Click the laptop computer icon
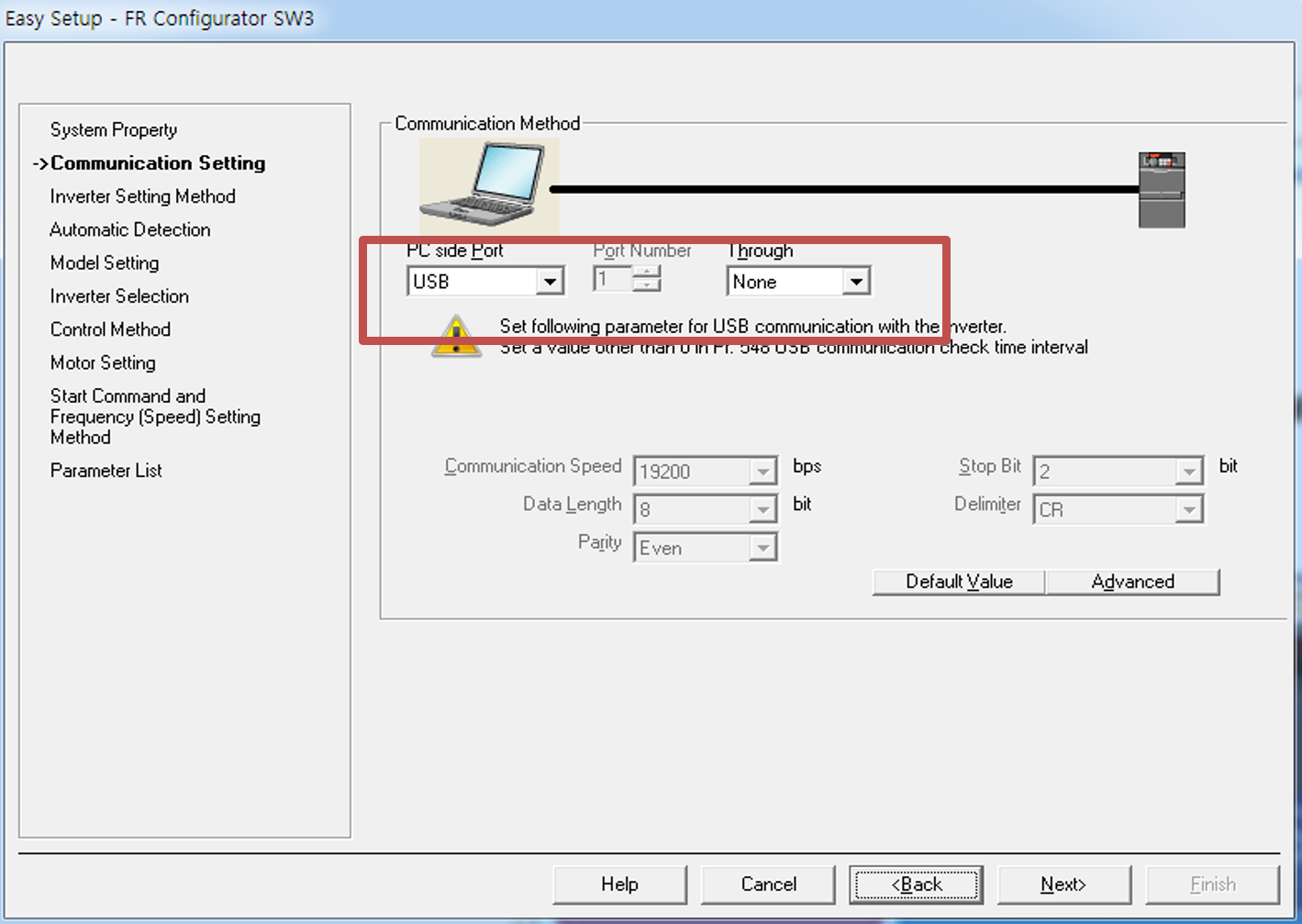Viewport: 1302px width, 924px height. 488,188
